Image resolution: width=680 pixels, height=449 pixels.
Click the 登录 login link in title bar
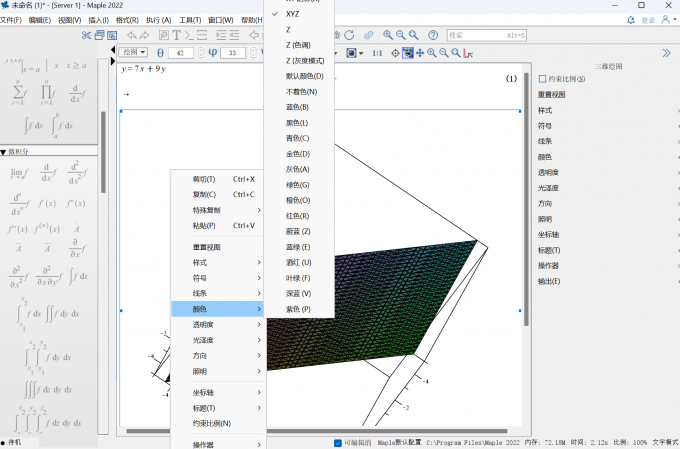(x=648, y=20)
